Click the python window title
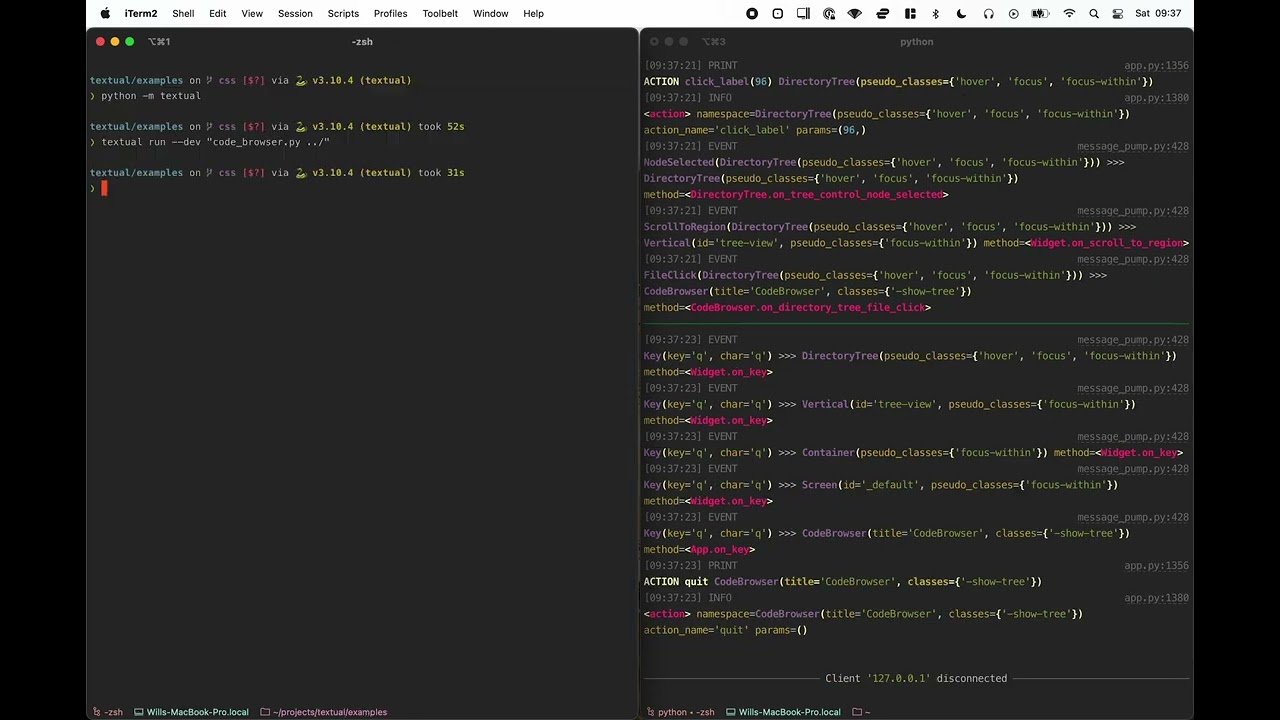Screen dimensions: 1280x720 916,41
